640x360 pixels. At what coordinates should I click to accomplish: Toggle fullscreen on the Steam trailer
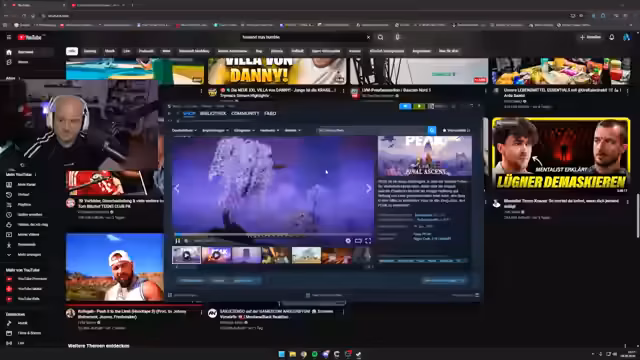click(368, 241)
